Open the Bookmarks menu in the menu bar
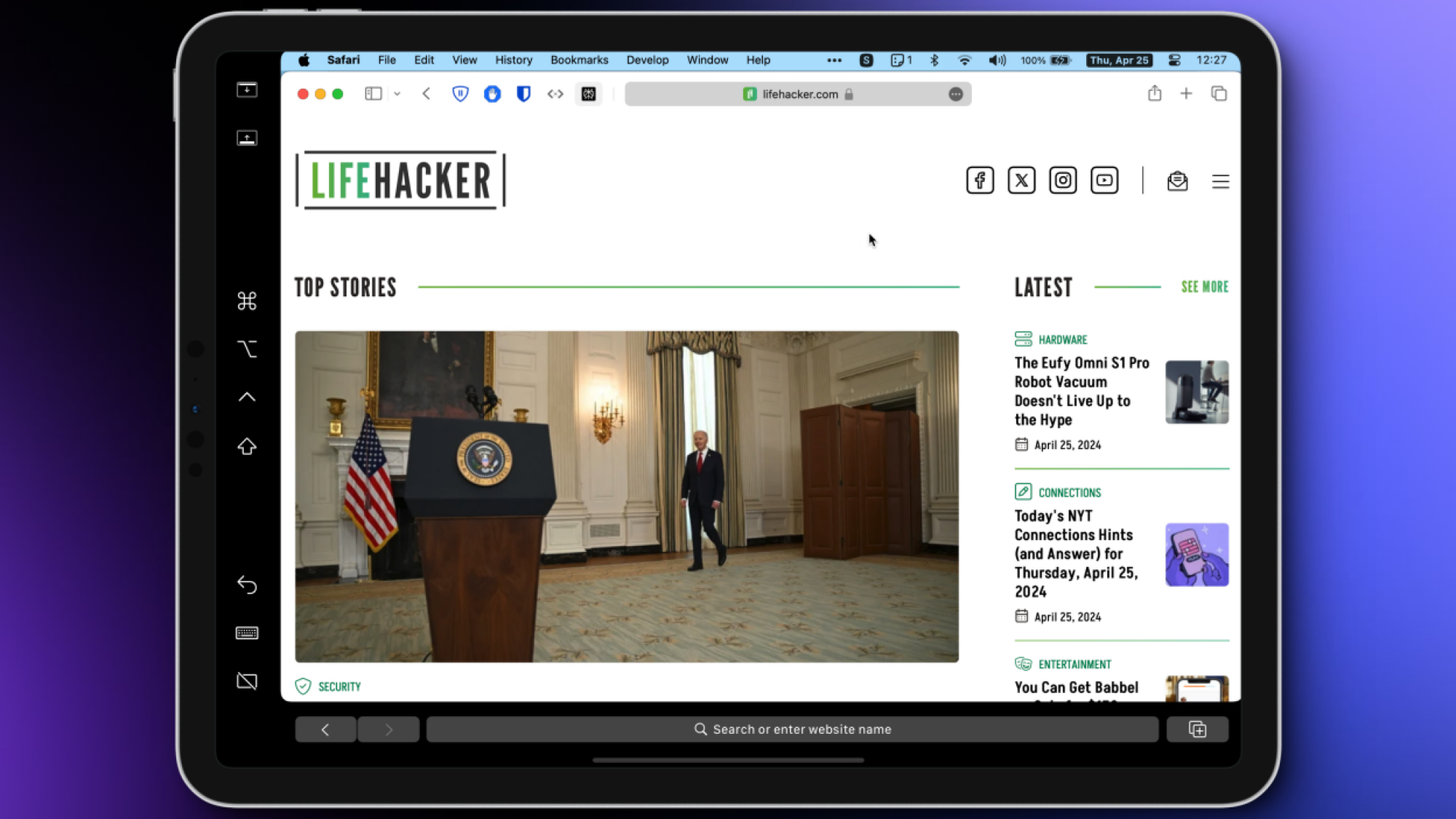This screenshot has width=1456, height=819. 579,60
